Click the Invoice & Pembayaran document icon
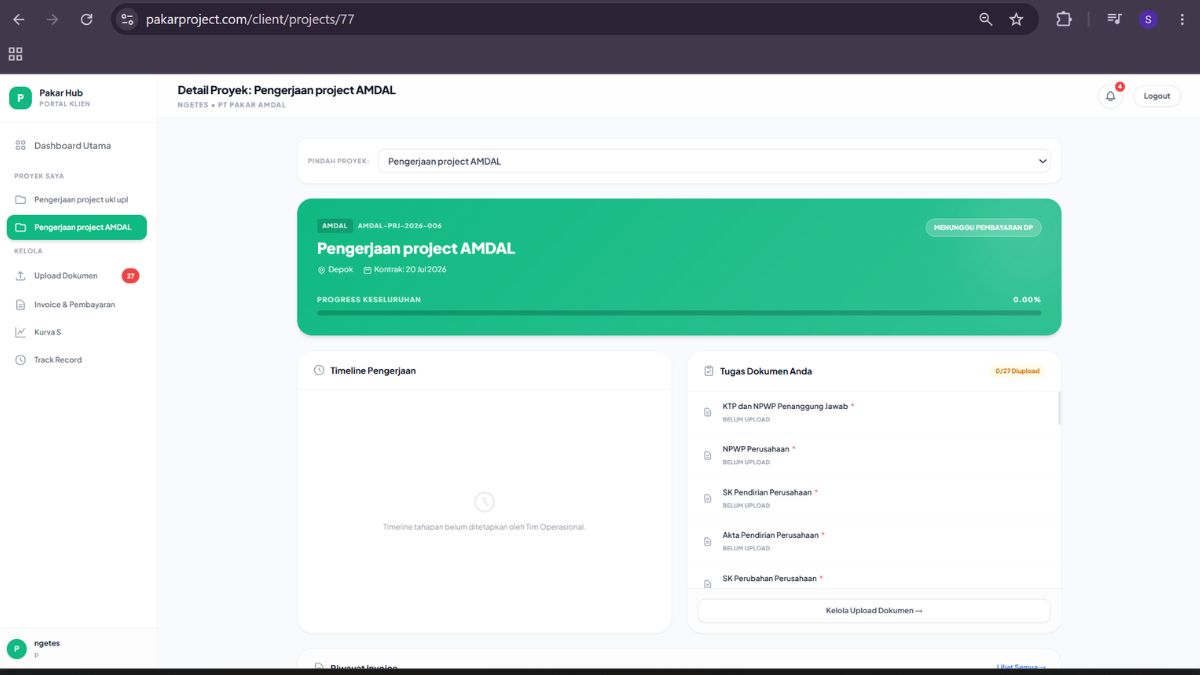 point(20,304)
